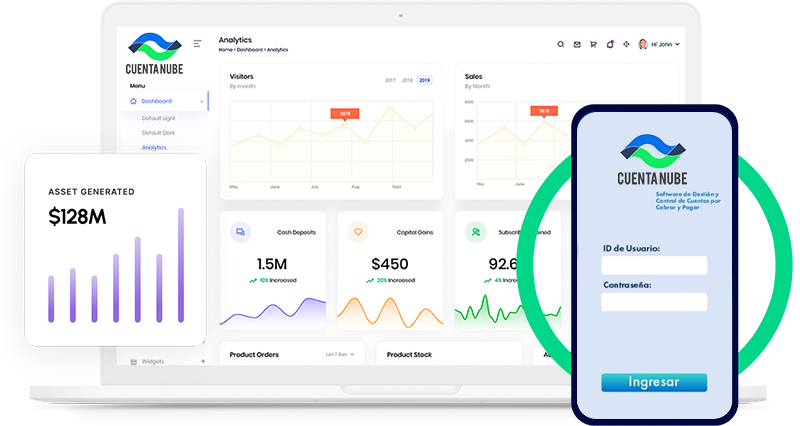Switch Visitors chart to 2019

(x=424, y=80)
